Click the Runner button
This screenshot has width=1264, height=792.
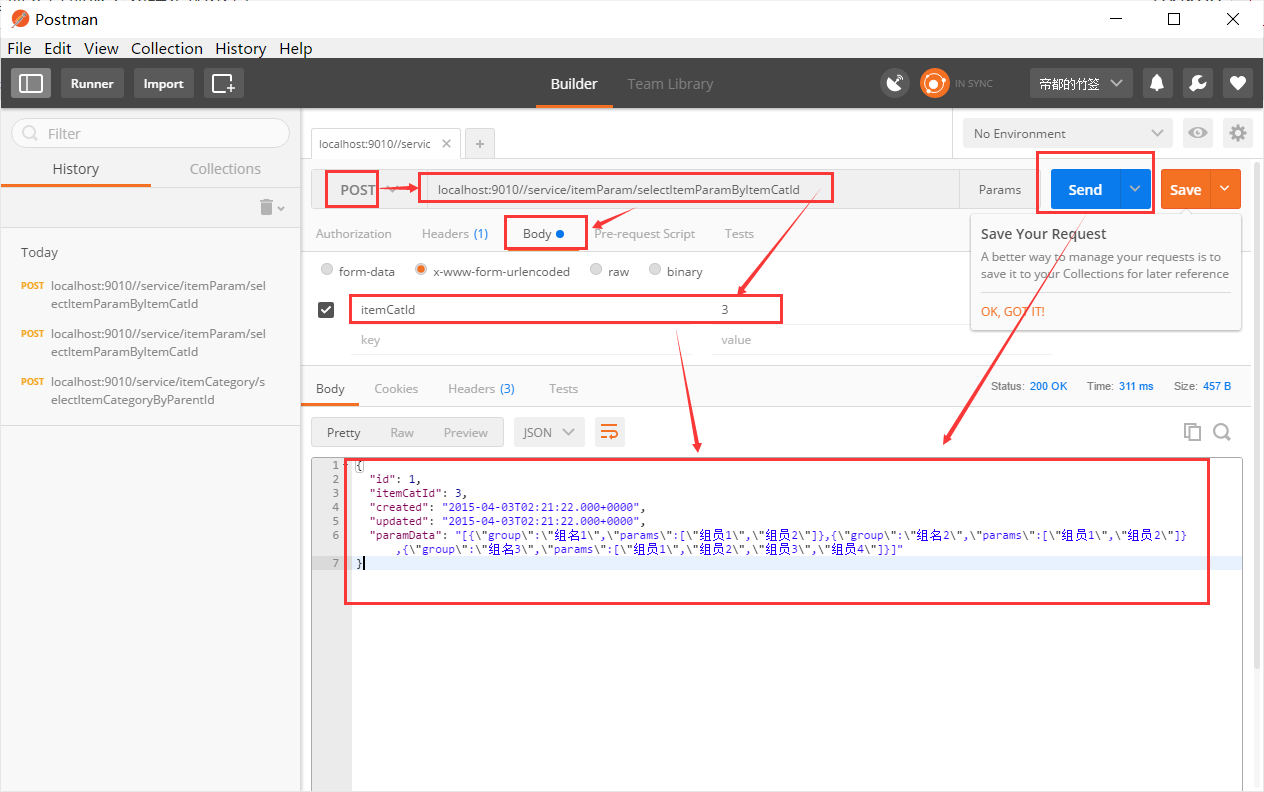pyautogui.click(x=92, y=83)
